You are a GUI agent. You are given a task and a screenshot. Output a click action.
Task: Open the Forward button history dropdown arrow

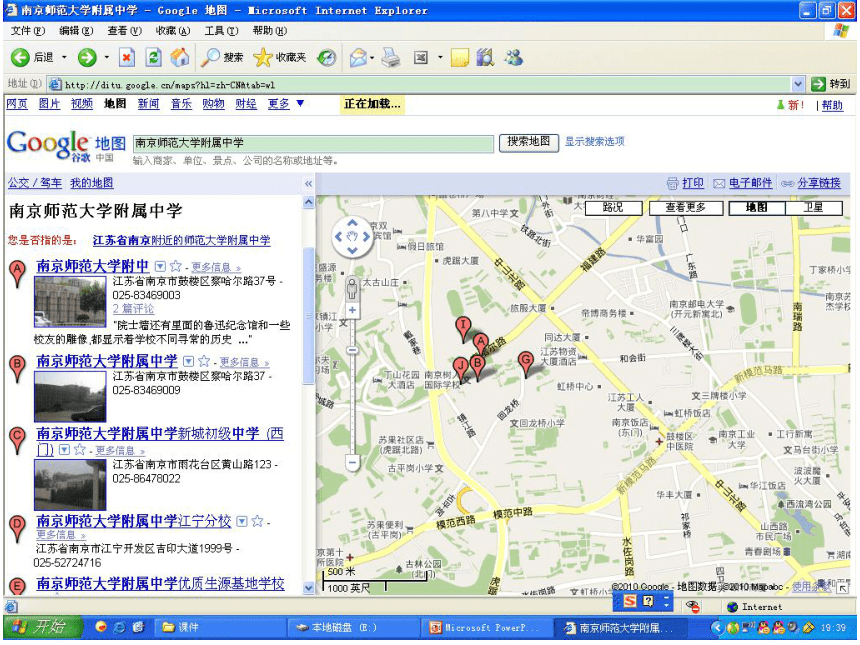(107, 57)
